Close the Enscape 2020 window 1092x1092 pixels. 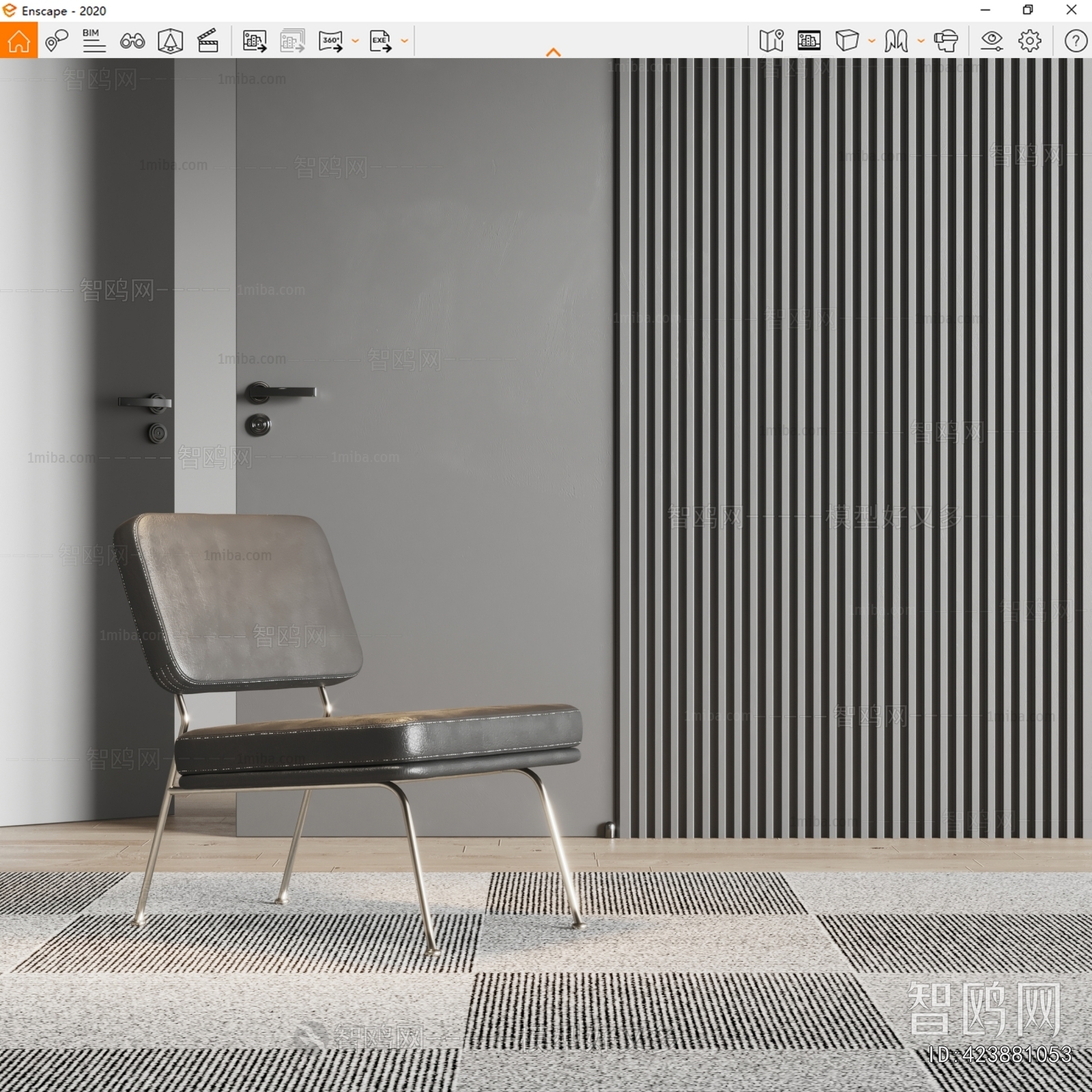coord(1071,10)
